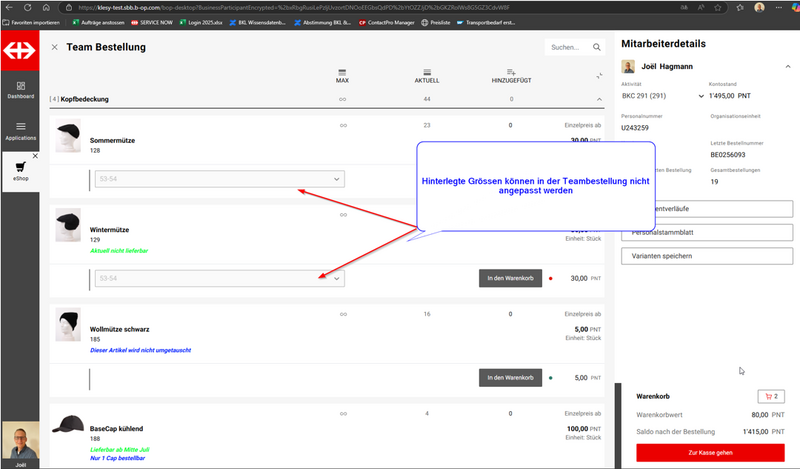Click the MAX column icon
Viewport: 800px width, 469px height.
(x=343, y=73)
